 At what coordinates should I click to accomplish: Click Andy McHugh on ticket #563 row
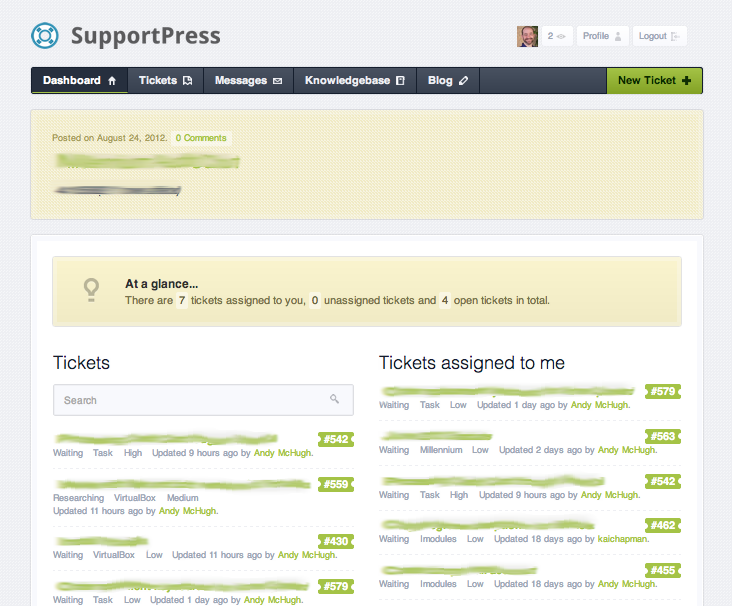pos(627,450)
